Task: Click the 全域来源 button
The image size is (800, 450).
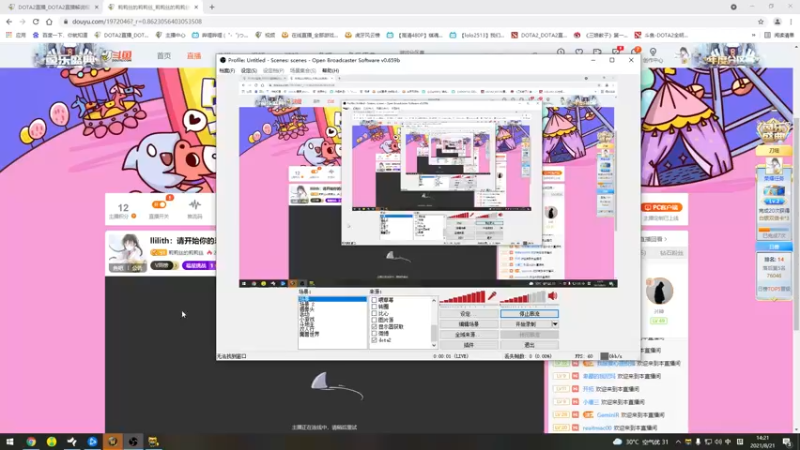Action: (468, 335)
